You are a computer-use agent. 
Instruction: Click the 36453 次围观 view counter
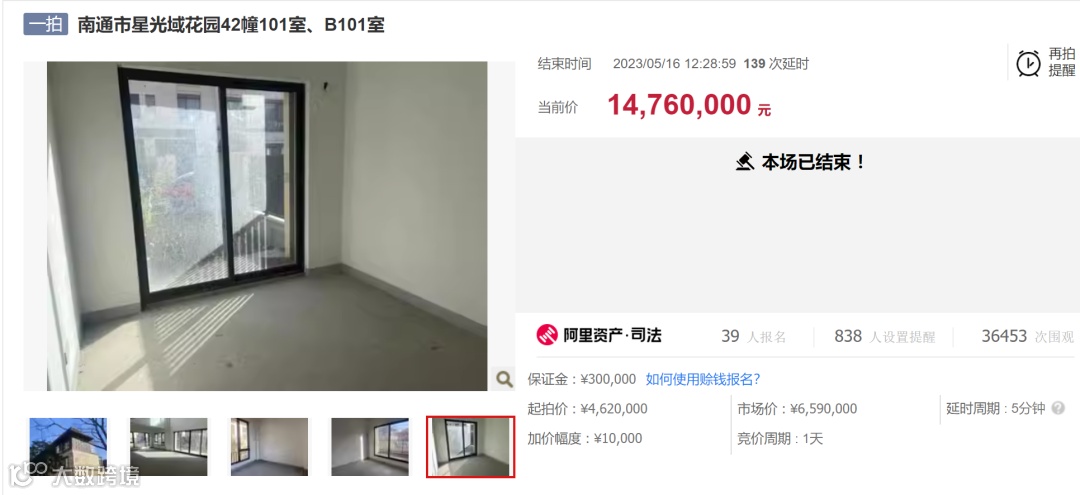1027,336
